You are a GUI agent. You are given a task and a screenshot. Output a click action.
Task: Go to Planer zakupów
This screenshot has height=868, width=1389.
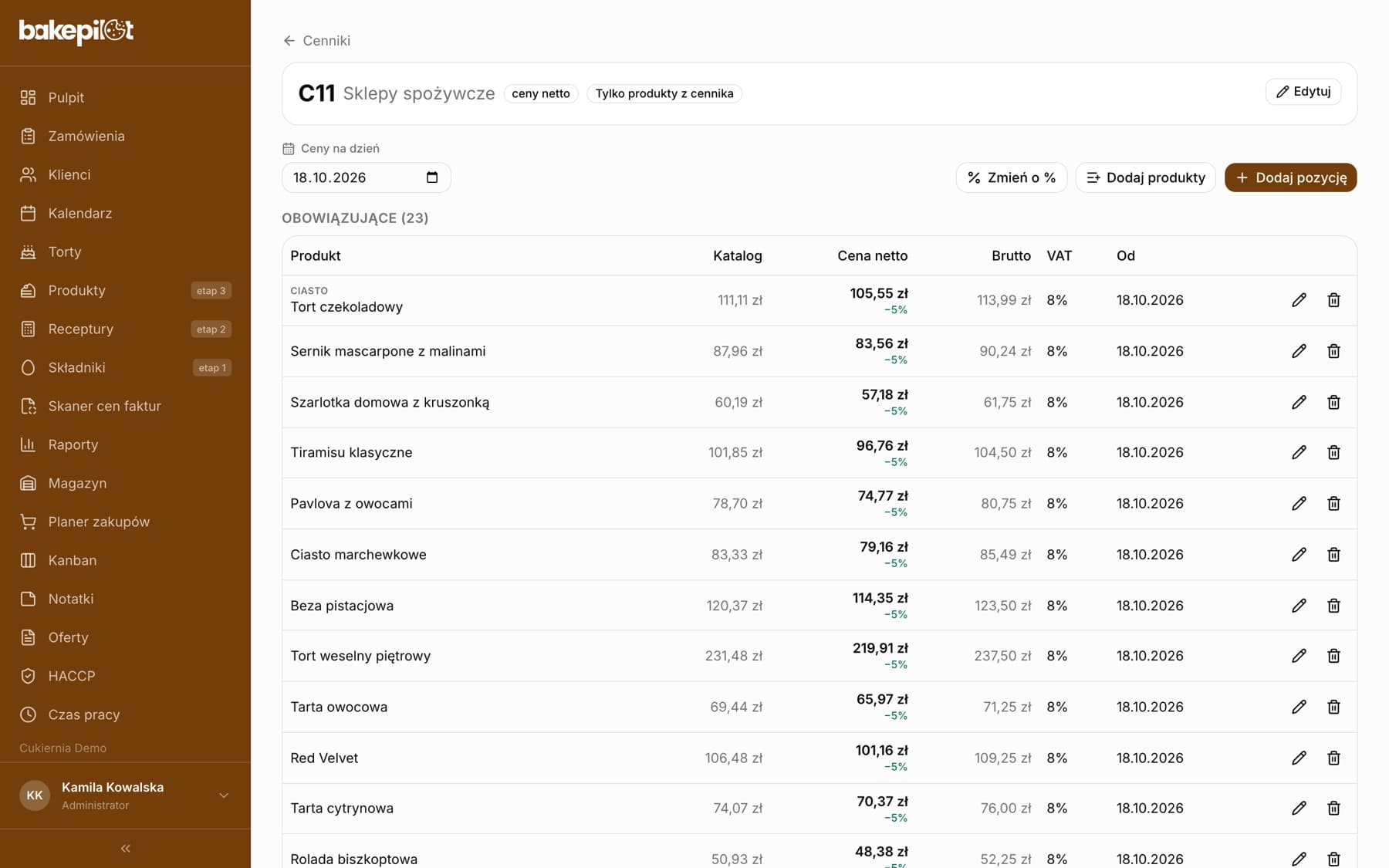coord(125,522)
